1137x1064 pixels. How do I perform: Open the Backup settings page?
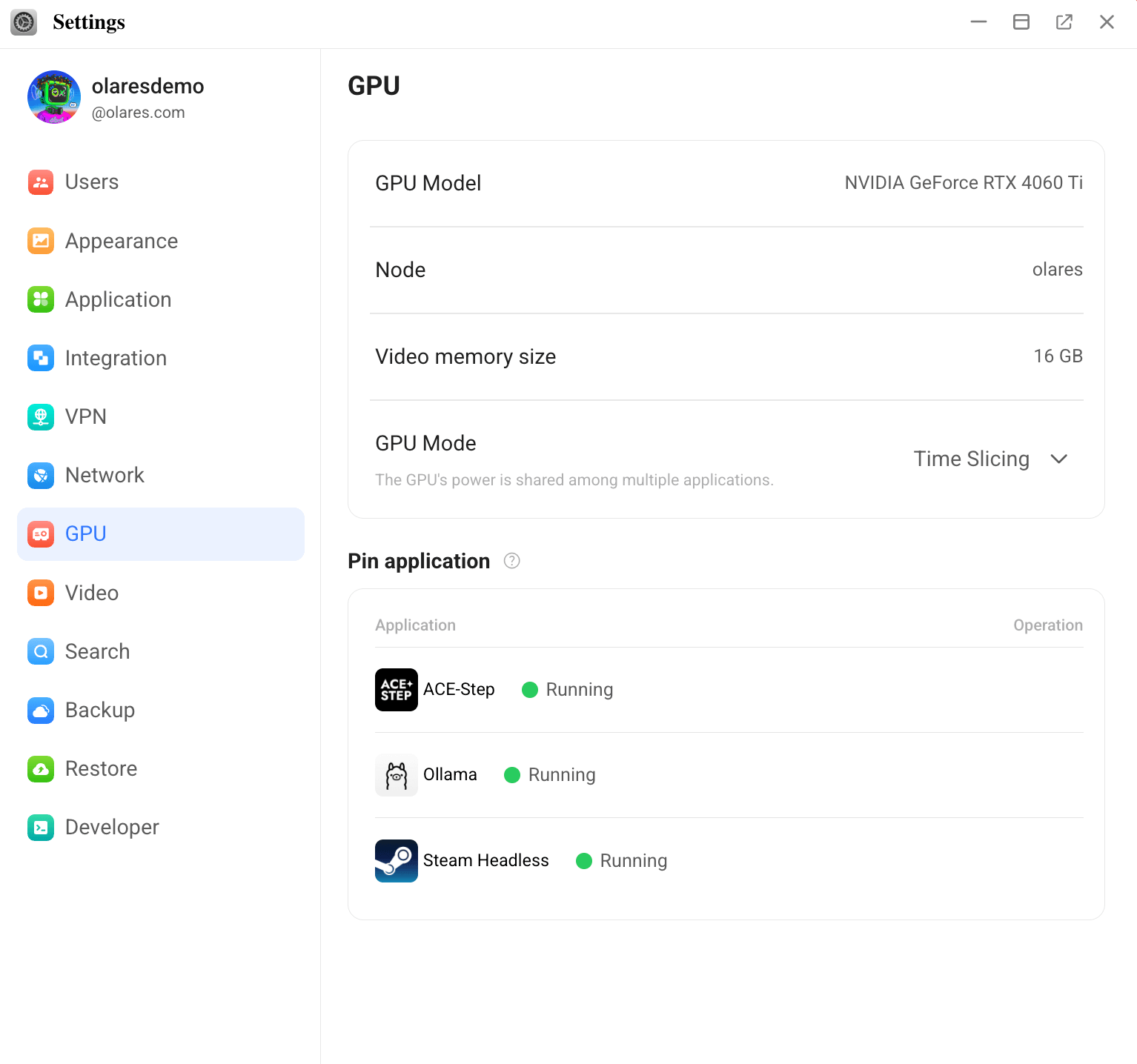click(100, 711)
